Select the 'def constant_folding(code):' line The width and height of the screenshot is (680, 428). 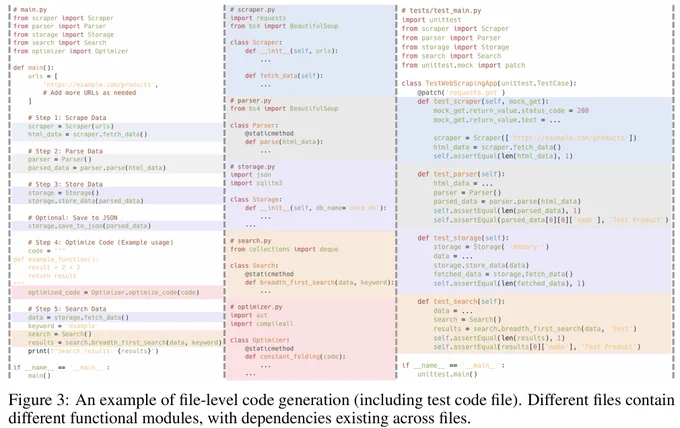pyautogui.click(x=295, y=357)
